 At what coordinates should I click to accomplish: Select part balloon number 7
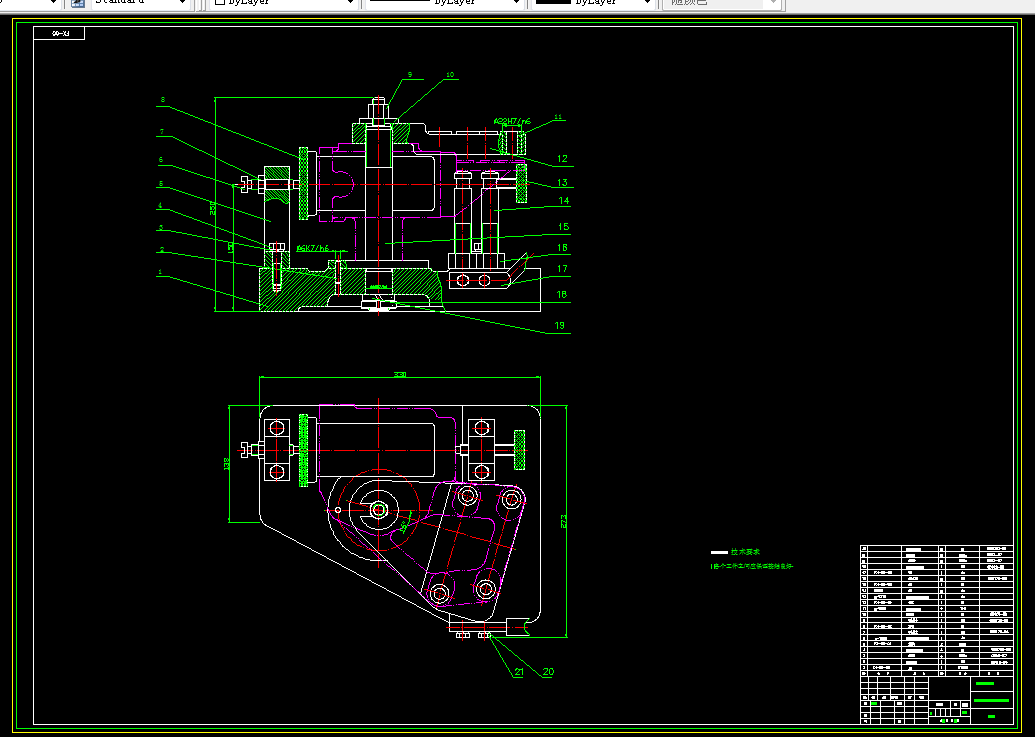pyautogui.click(x=161, y=132)
